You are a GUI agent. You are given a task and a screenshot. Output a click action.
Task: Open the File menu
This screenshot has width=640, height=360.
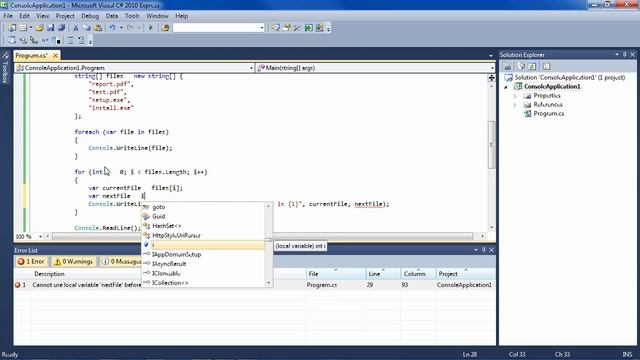pyautogui.click(x=8, y=16)
